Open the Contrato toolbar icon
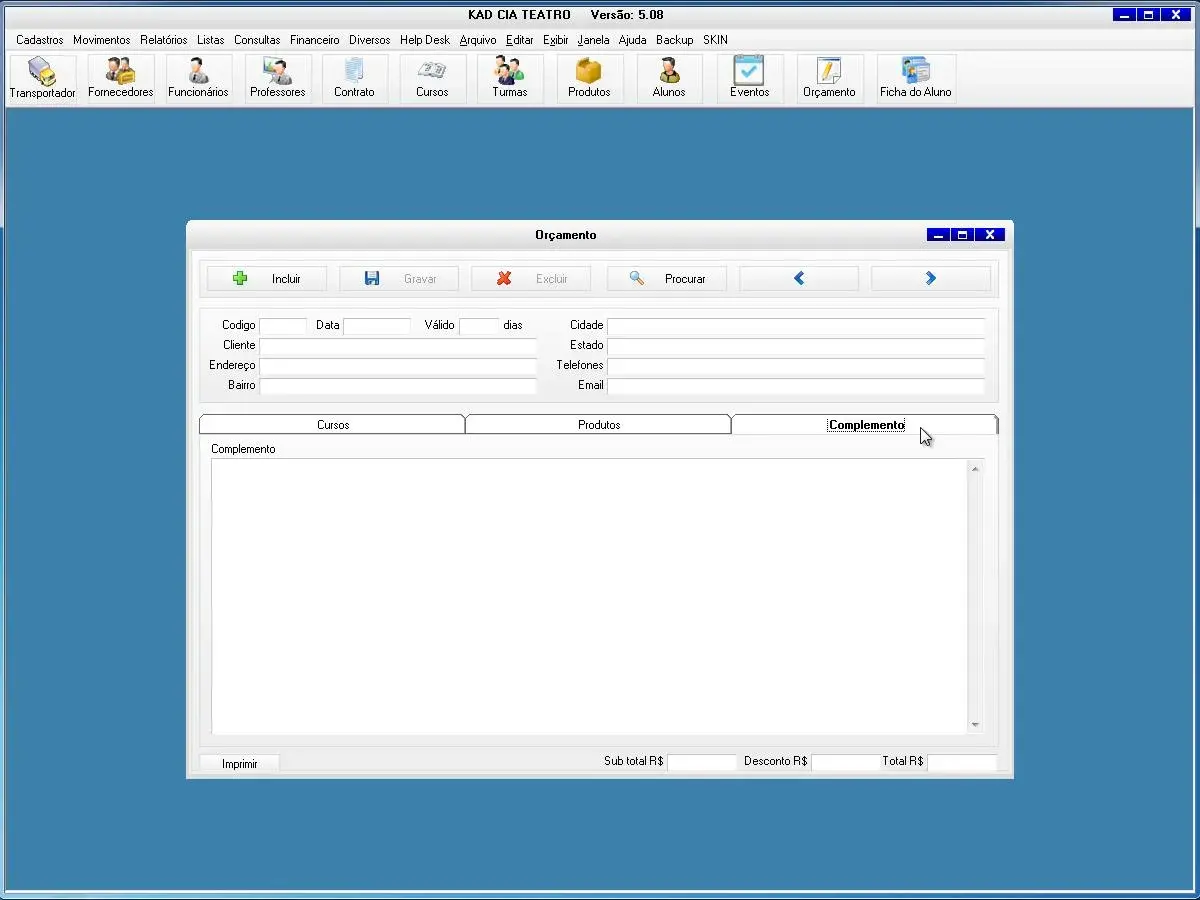Screen dimensions: 1200x900 pos(354,78)
